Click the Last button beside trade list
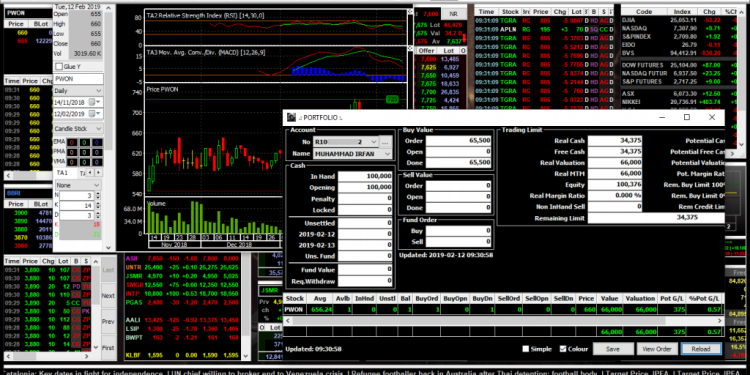This screenshot has width=750, height=375. pos(108,270)
